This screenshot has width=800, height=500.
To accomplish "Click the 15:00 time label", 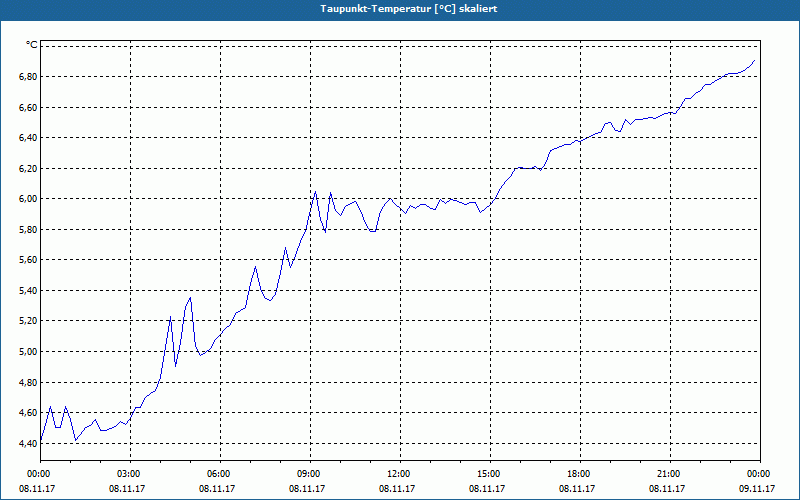I will click(x=490, y=474).
